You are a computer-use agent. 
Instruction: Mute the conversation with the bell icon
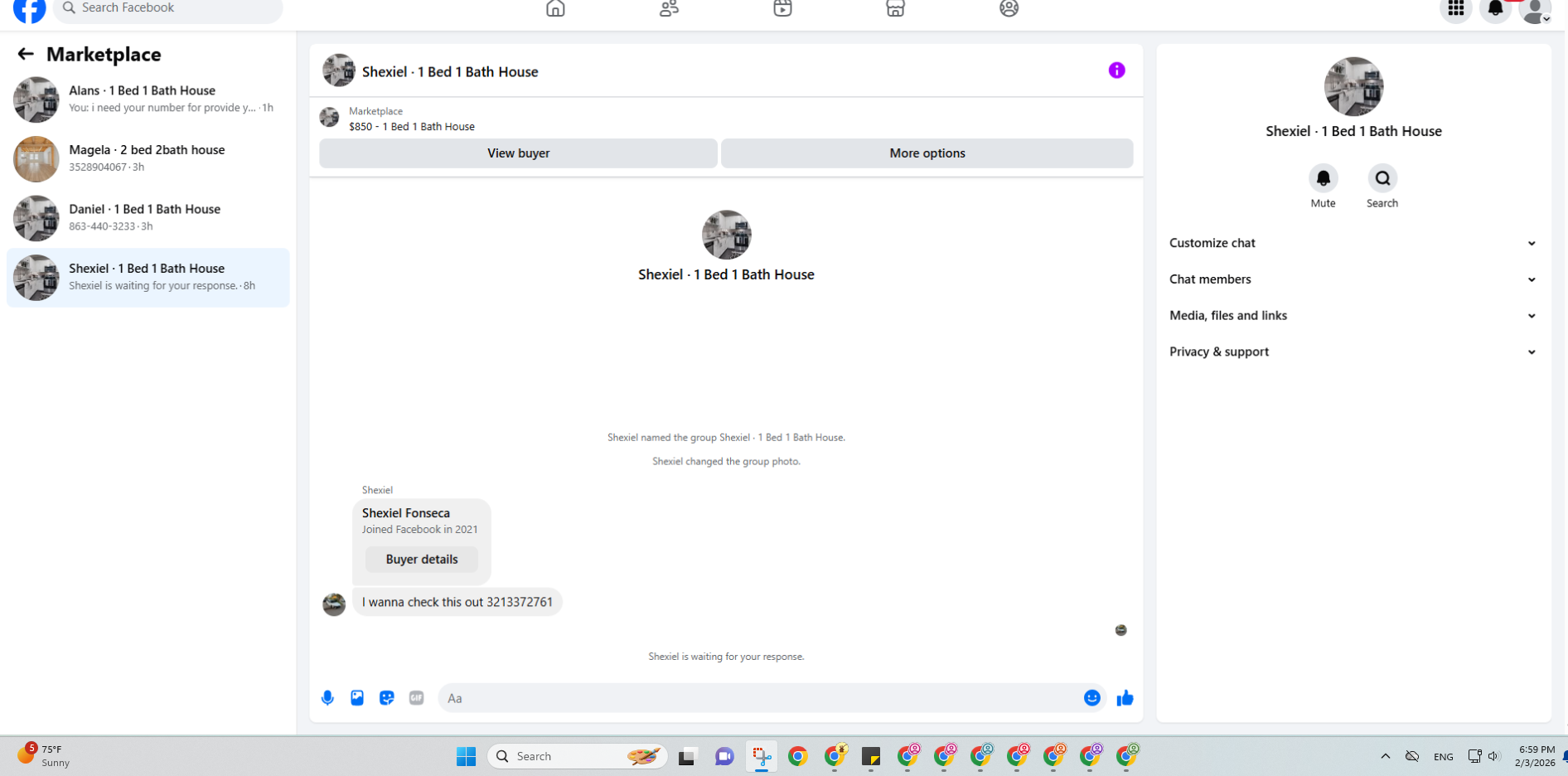[1323, 178]
